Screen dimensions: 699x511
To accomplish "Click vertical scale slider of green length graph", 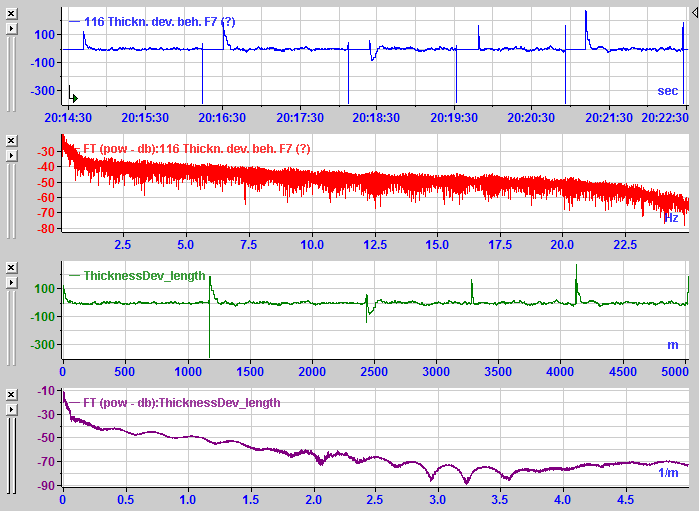I will (11, 328).
